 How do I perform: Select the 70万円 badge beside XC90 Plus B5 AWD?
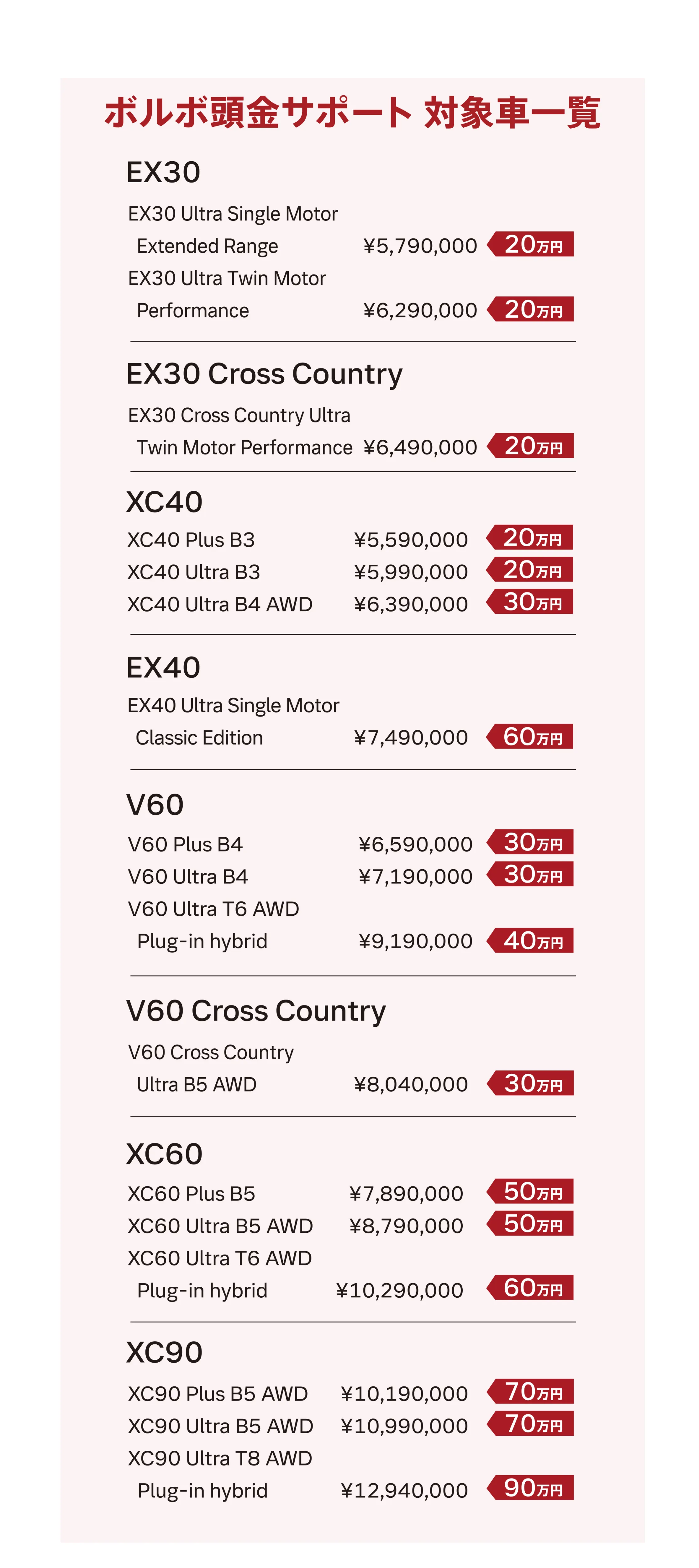pyautogui.click(x=530, y=1391)
